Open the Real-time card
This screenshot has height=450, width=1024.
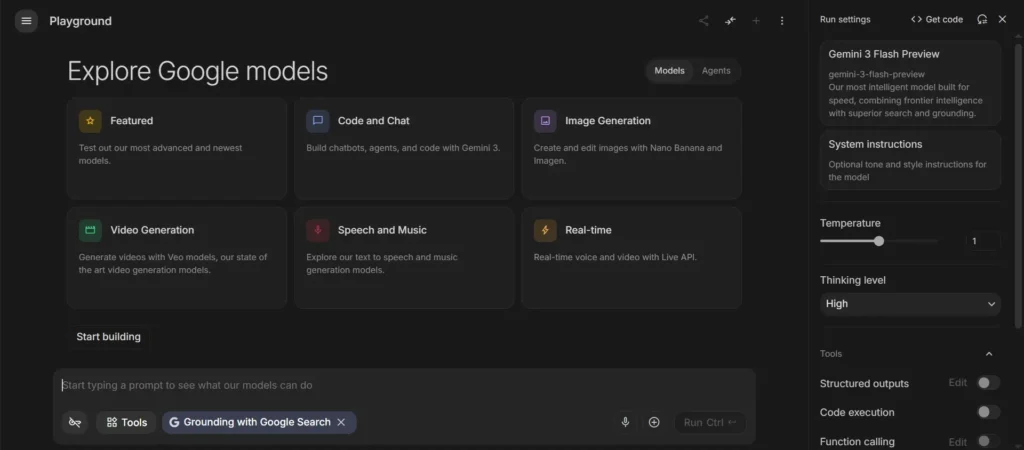click(x=631, y=257)
